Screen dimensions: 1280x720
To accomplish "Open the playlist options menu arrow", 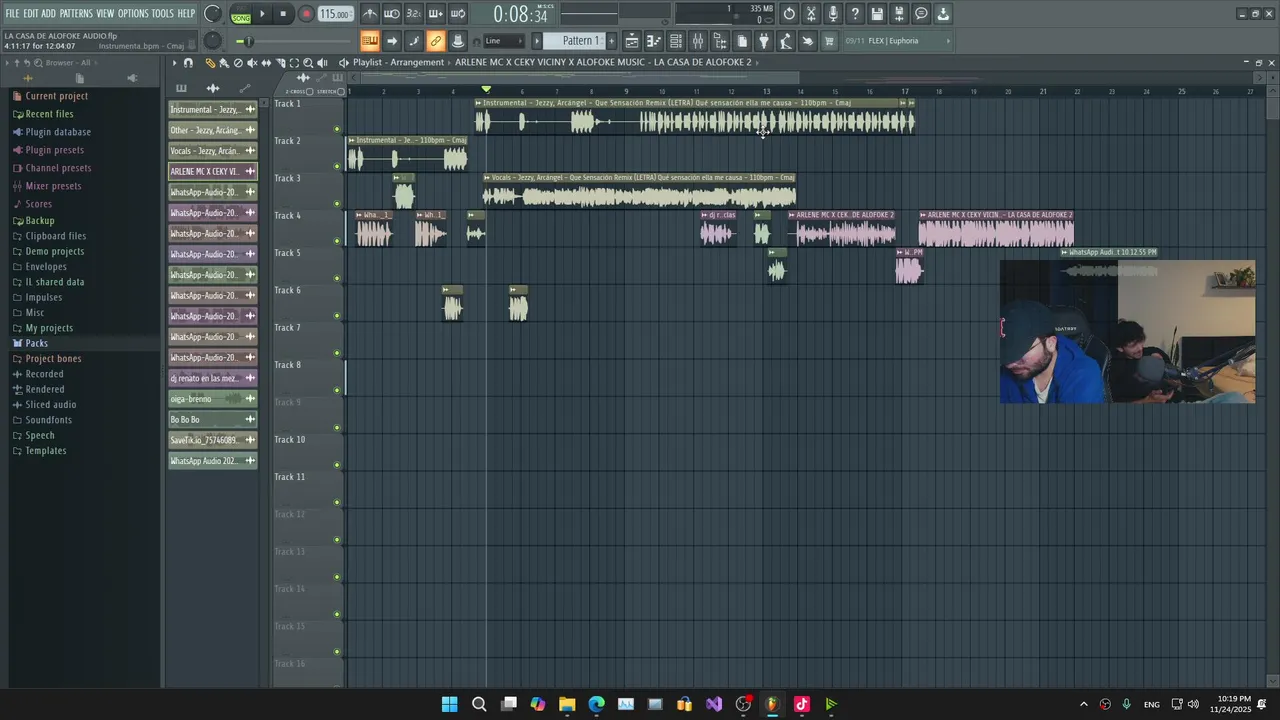I will 174,62.
